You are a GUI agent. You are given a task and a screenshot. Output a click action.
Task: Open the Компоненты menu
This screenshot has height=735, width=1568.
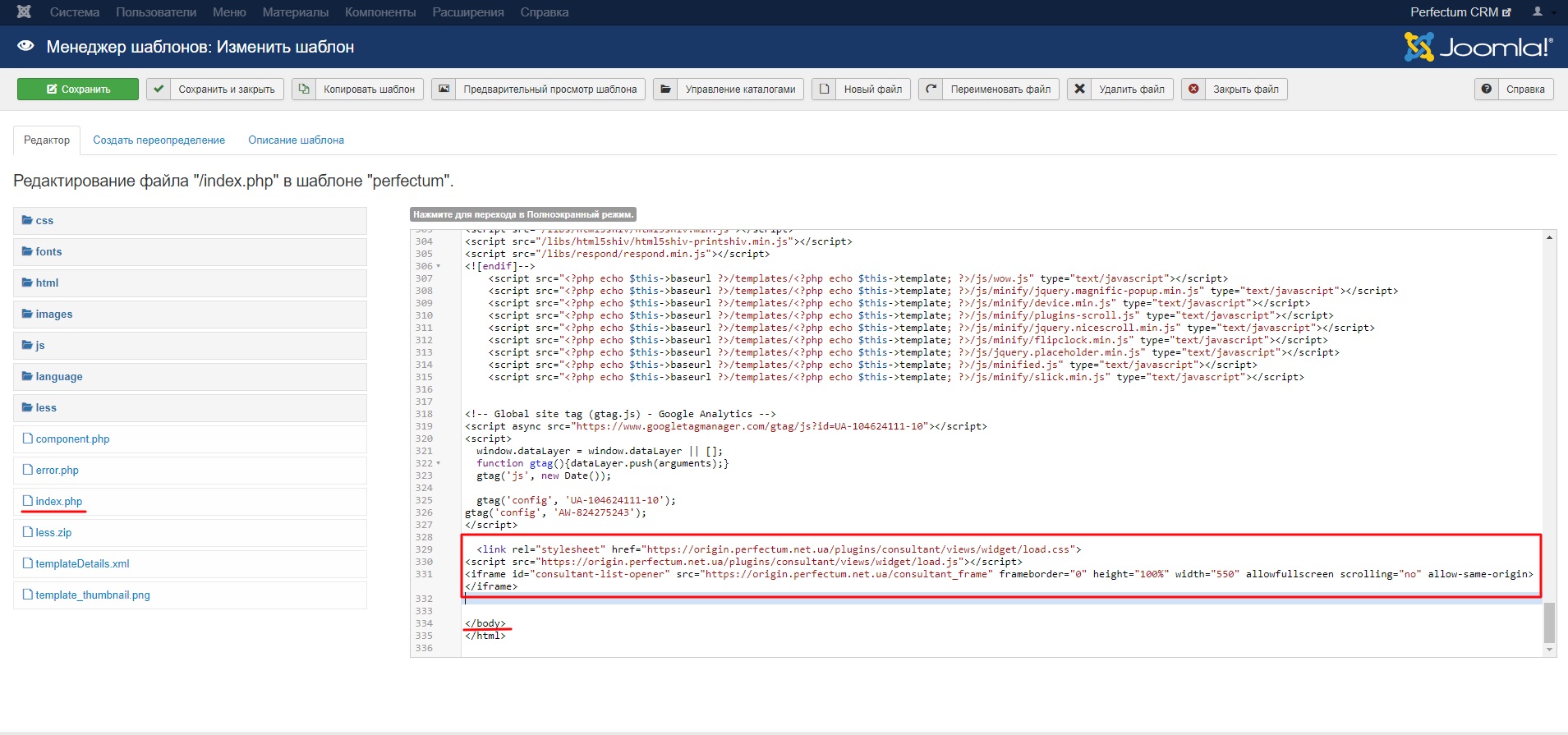tap(380, 12)
